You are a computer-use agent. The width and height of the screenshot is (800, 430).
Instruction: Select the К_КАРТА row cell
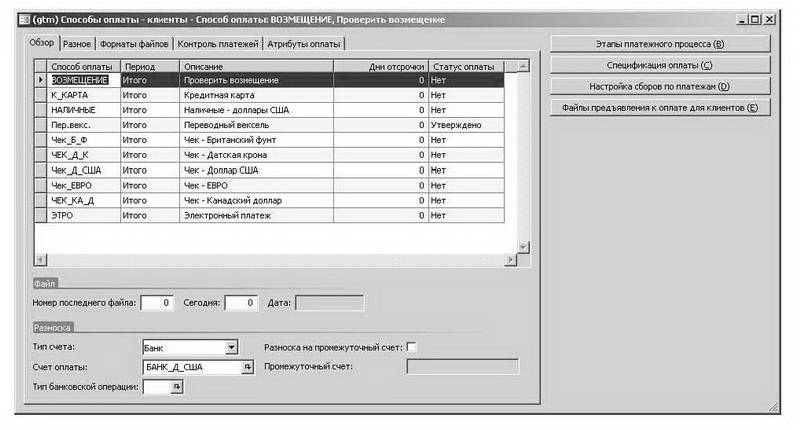[x=84, y=95]
